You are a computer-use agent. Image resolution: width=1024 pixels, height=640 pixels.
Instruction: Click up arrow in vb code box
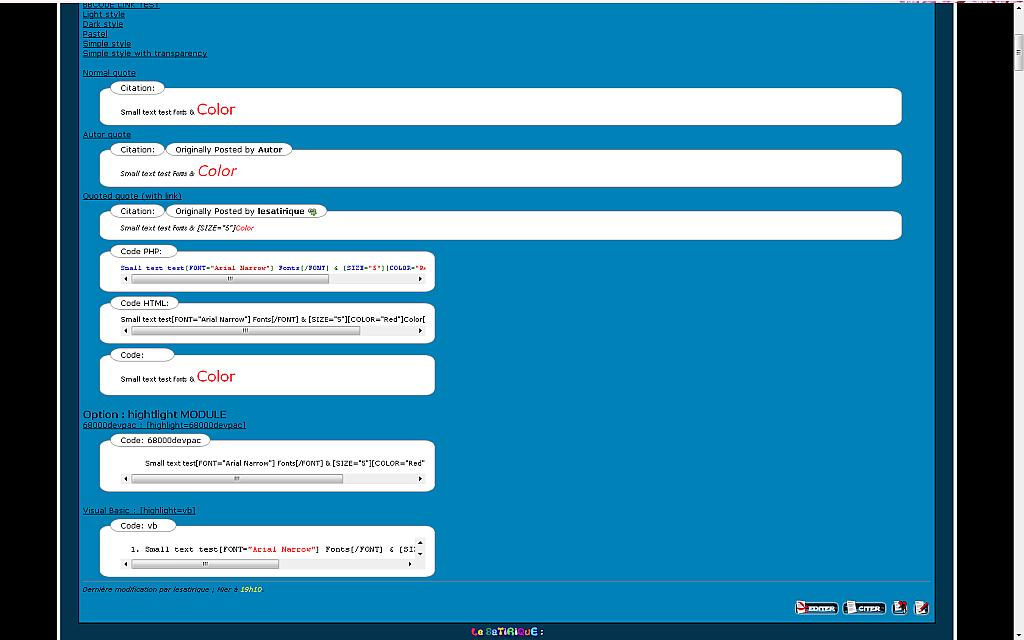[x=420, y=543]
